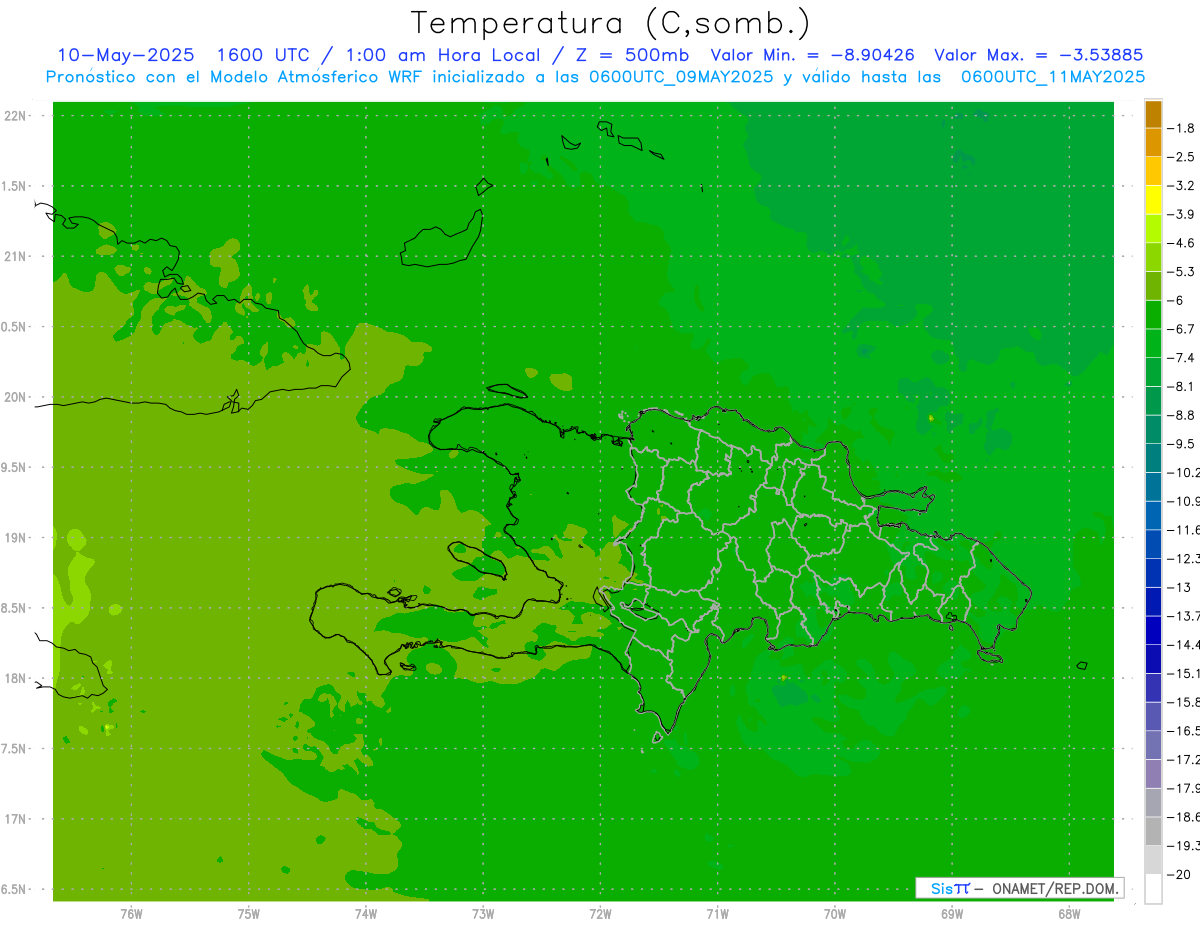The image size is (1200, 927).
Task: Click the "-3.9" color bar label
Action: click(x=1182, y=214)
